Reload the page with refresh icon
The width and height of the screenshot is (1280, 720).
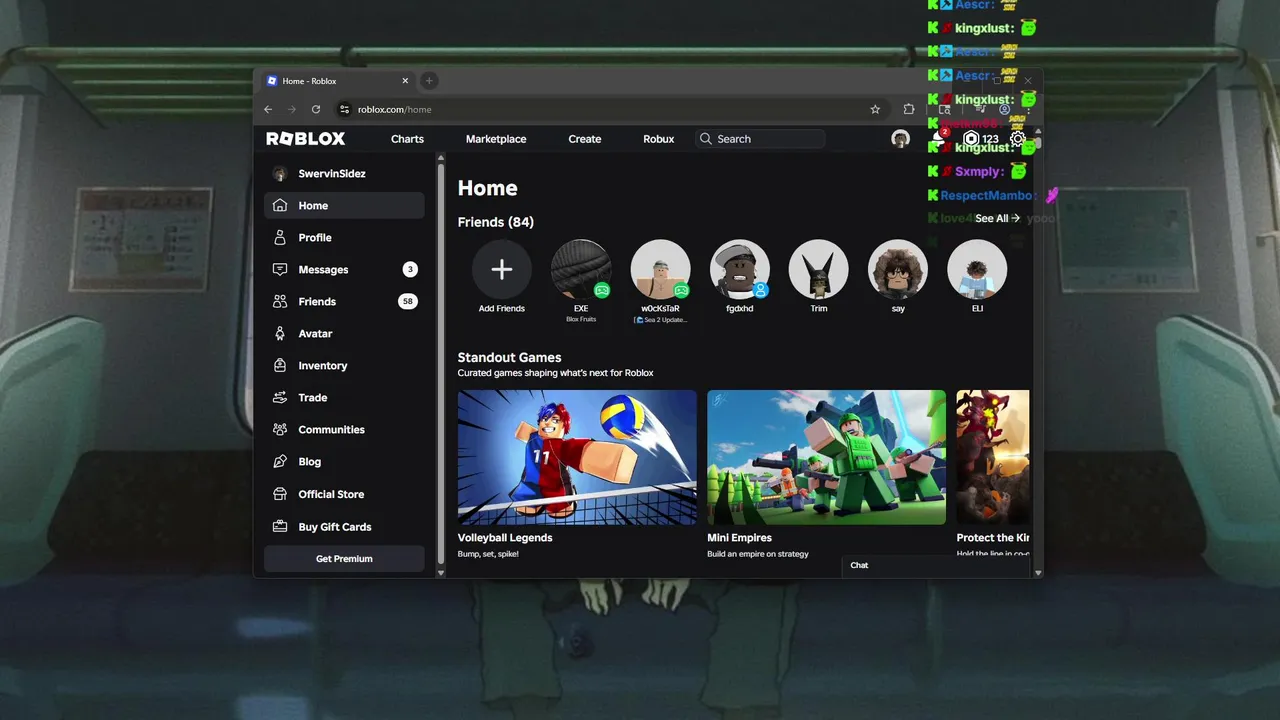coord(316,109)
